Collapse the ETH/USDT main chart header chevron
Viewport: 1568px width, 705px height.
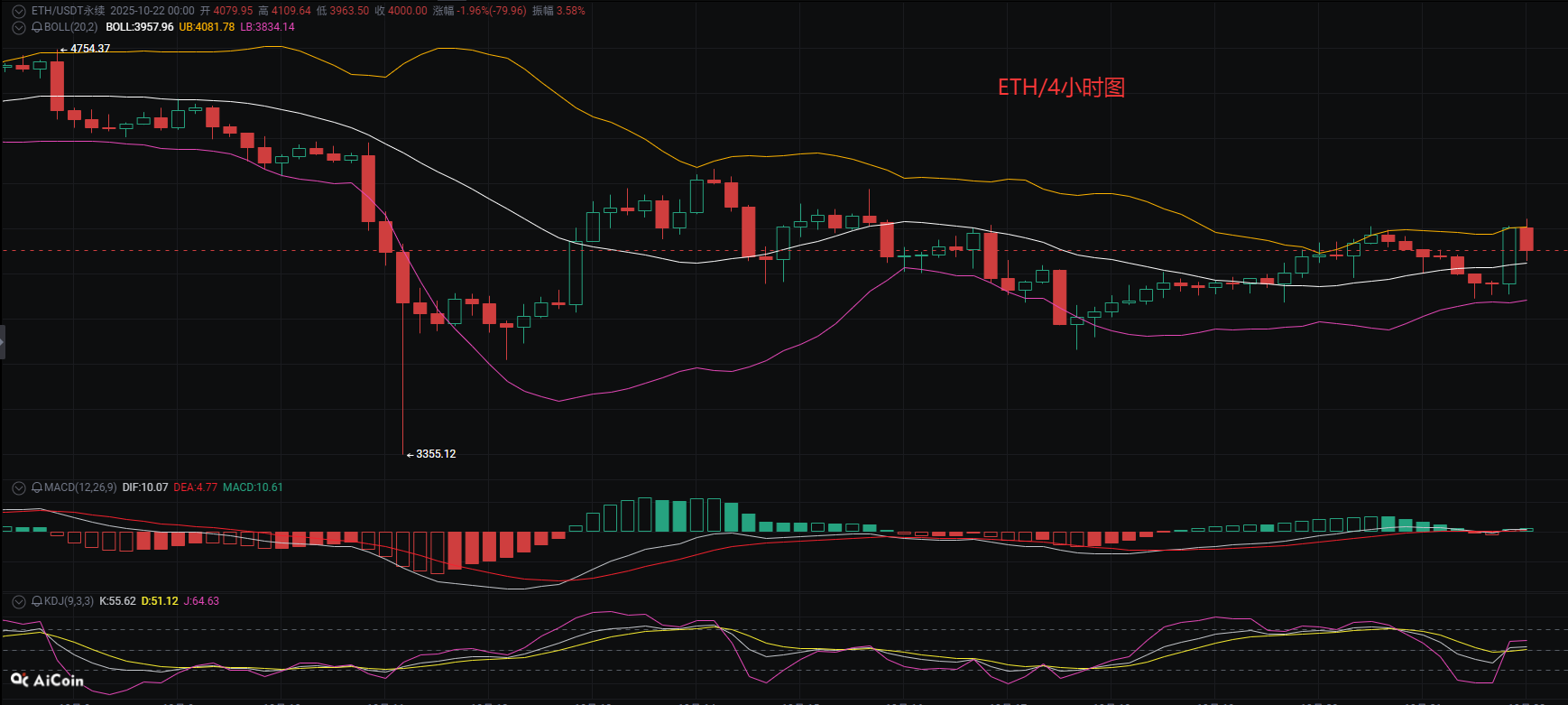(18, 11)
